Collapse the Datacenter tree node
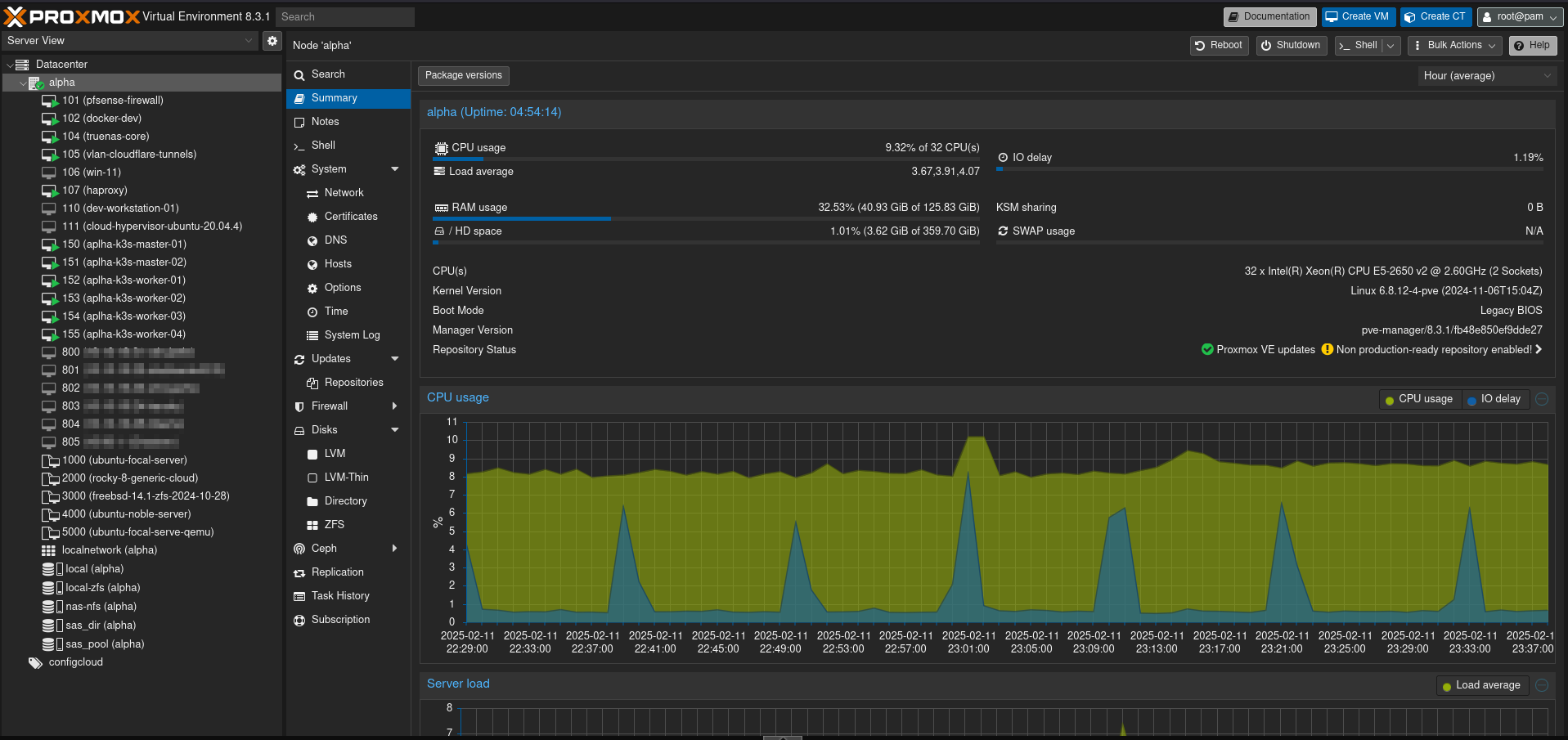 click(10, 65)
